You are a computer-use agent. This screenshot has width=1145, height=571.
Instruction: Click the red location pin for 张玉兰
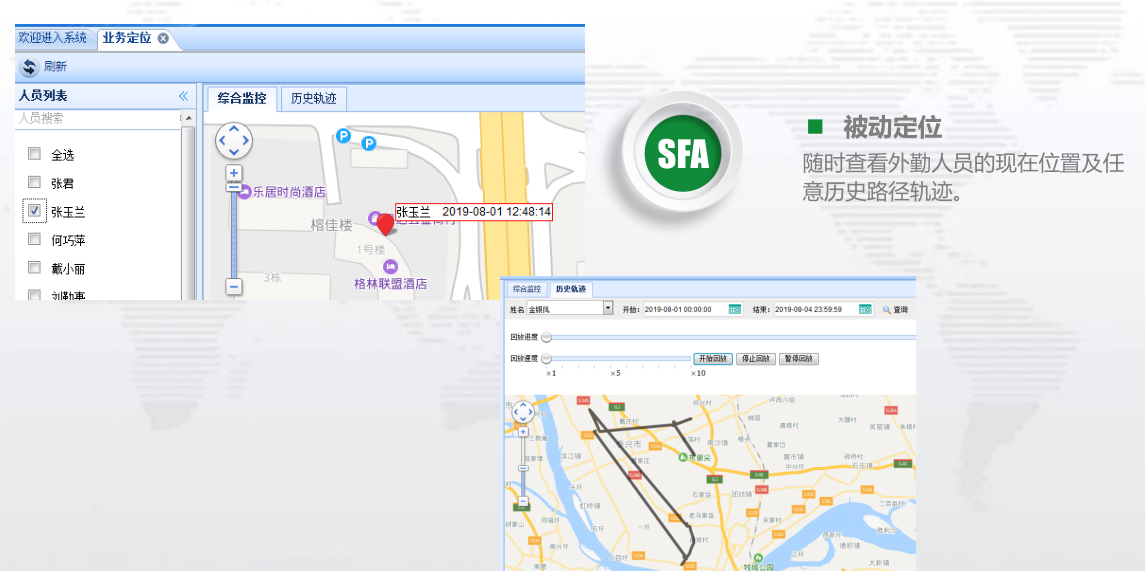pos(385,223)
